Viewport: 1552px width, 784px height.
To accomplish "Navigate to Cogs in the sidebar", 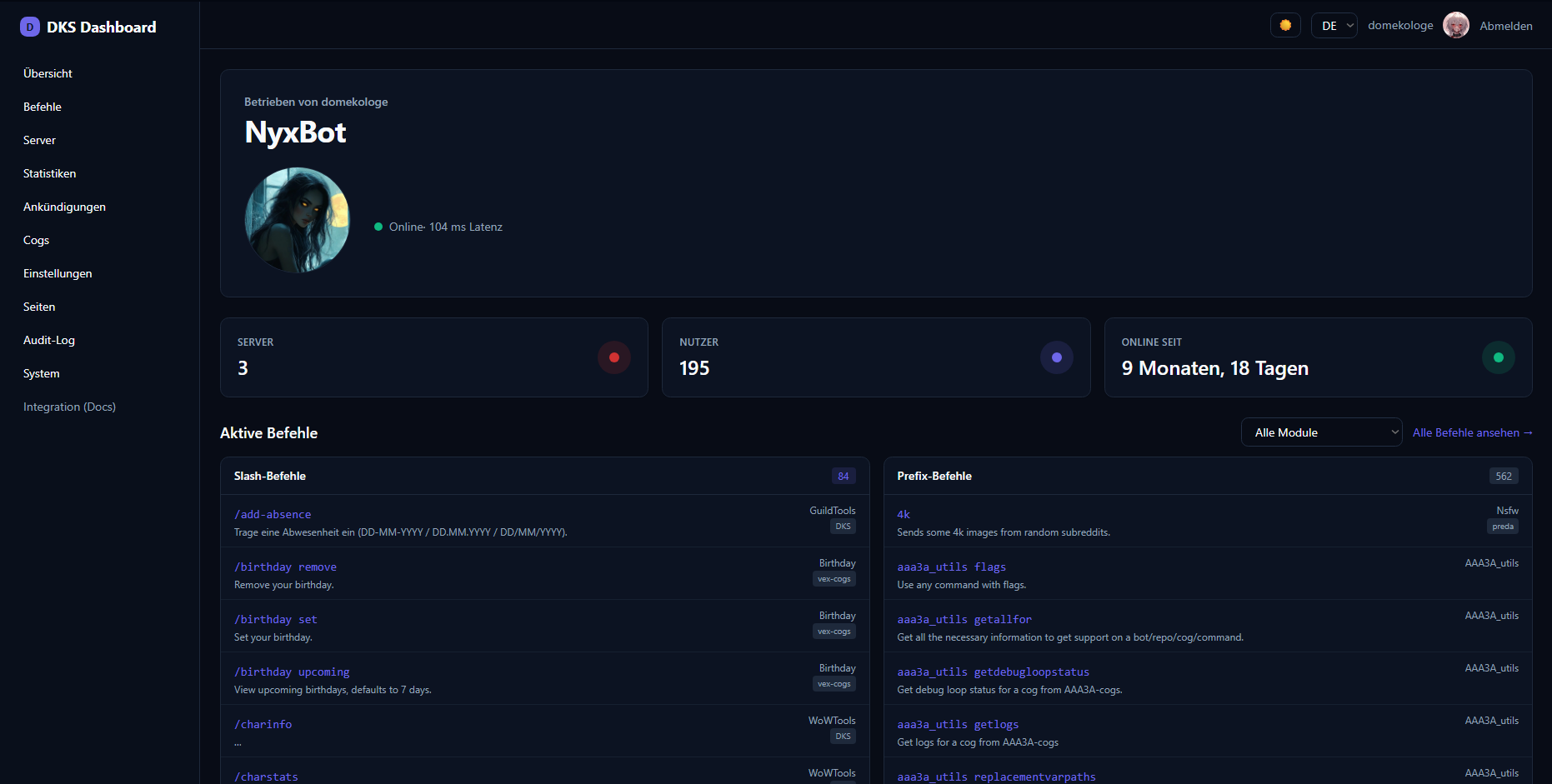I will coord(36,240).
